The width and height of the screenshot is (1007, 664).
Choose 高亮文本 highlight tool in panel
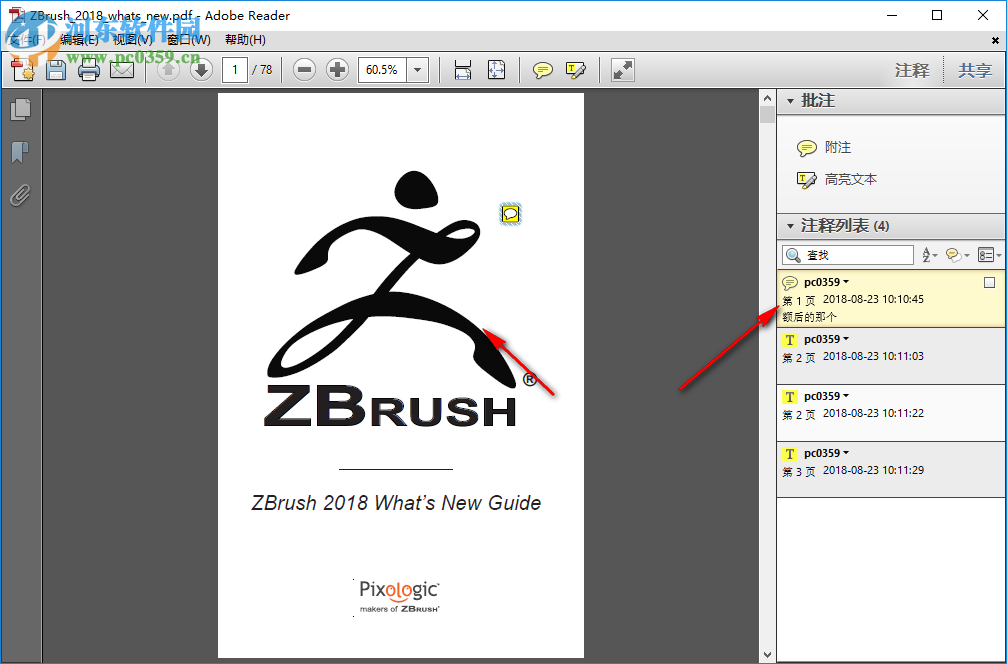[837, 179]
